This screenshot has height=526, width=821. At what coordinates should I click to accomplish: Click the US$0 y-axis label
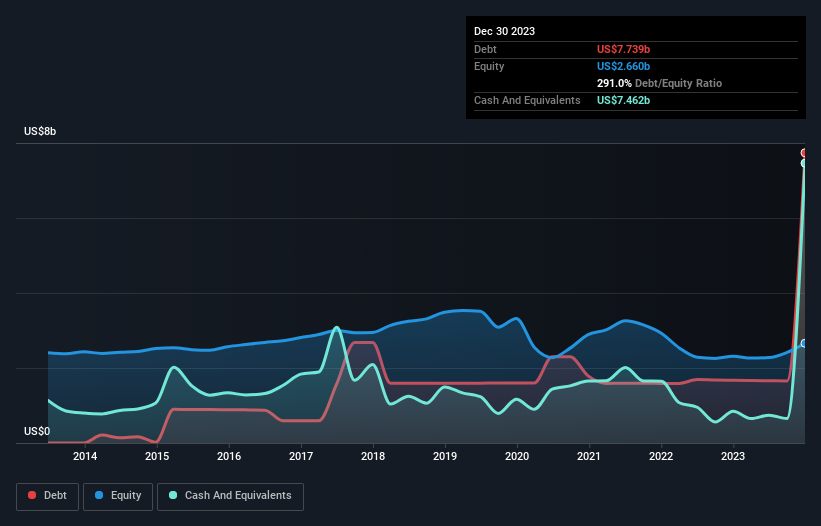pos(37,431)
